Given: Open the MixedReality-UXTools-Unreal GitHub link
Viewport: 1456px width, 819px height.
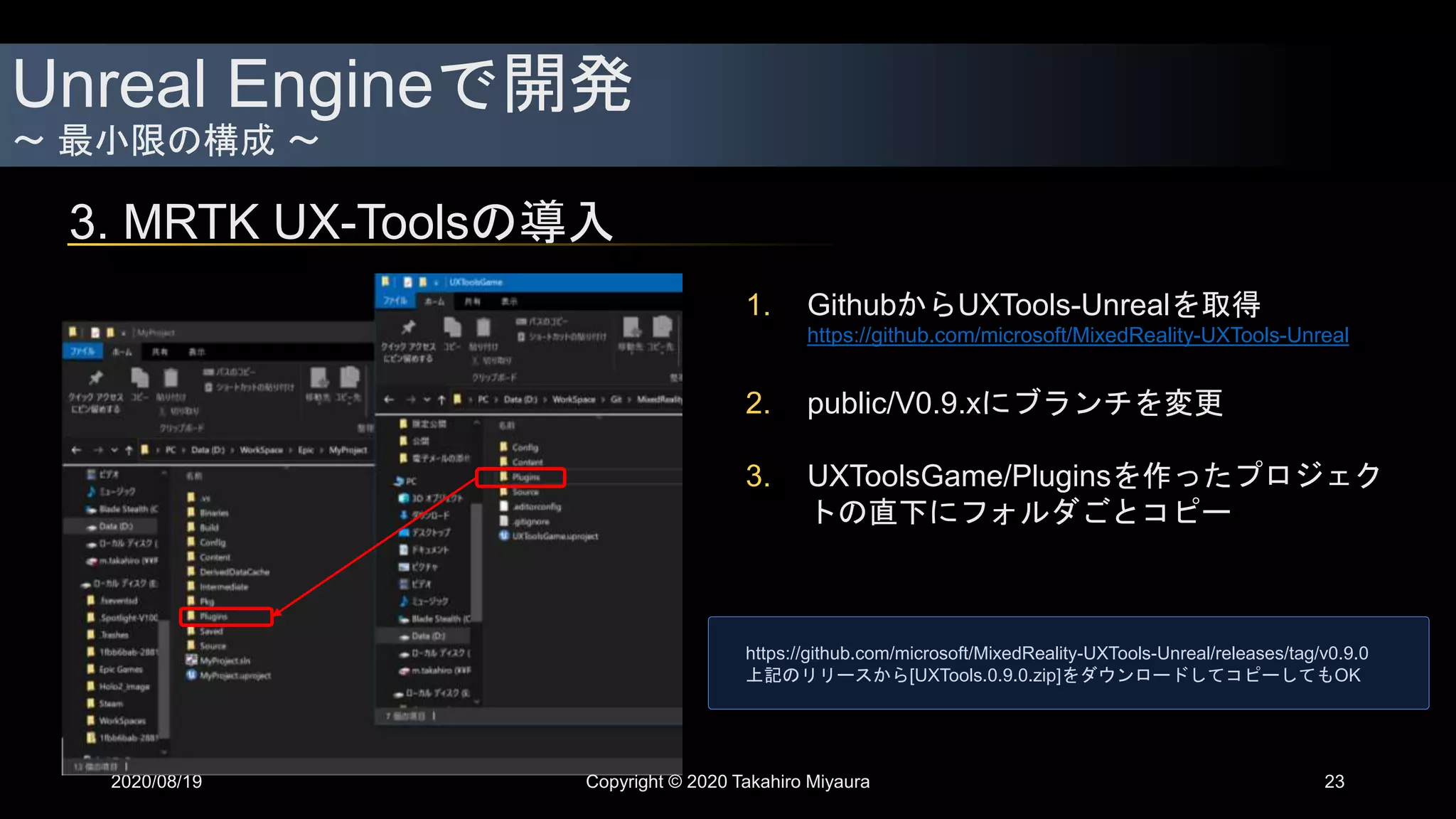Looking at the screenshot, I should point(1078,335).
